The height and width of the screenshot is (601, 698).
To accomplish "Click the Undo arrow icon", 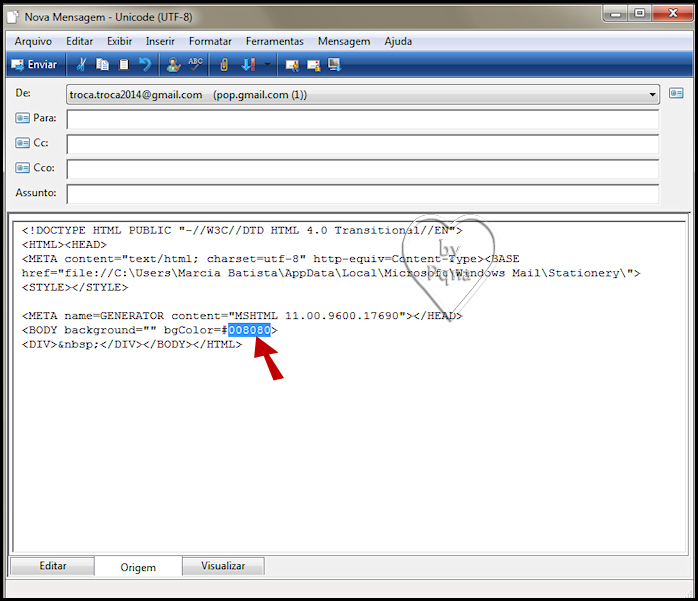I will [x=145, y=65].
